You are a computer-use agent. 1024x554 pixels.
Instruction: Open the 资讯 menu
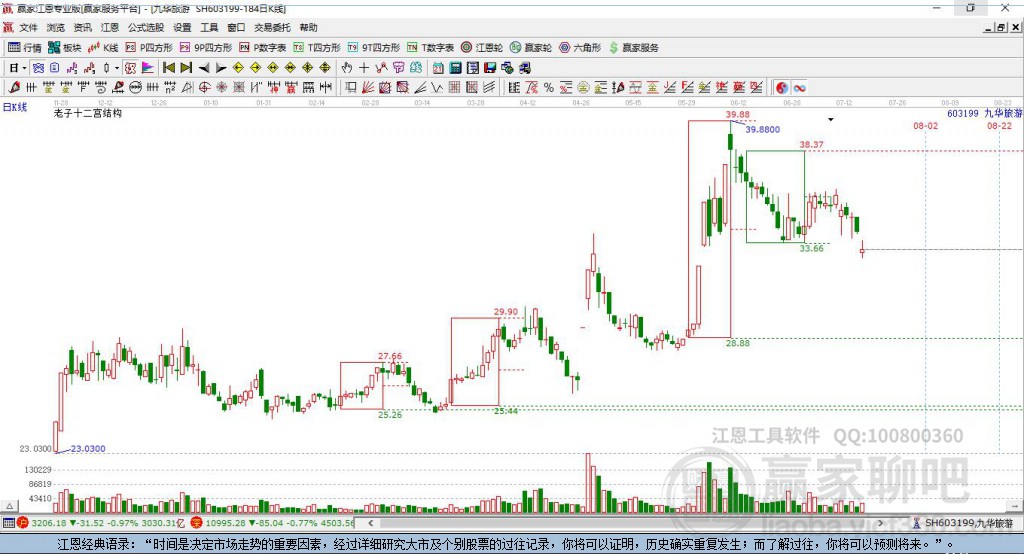pos(83,27)
